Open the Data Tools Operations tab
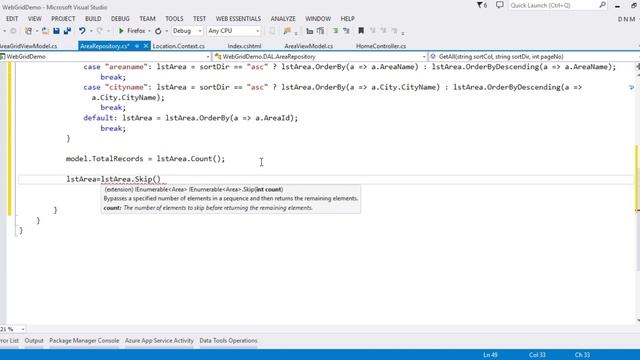The image size is (640, 360). pos(228,340)
